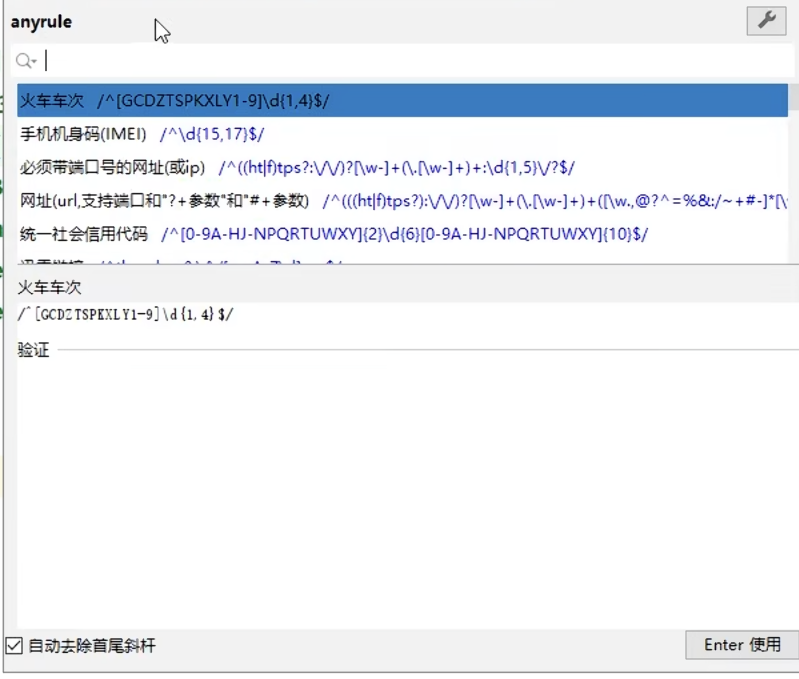Click the 火车车次 preview header
The width and height of the screenshot is (799, 679).
pos(50,287)
